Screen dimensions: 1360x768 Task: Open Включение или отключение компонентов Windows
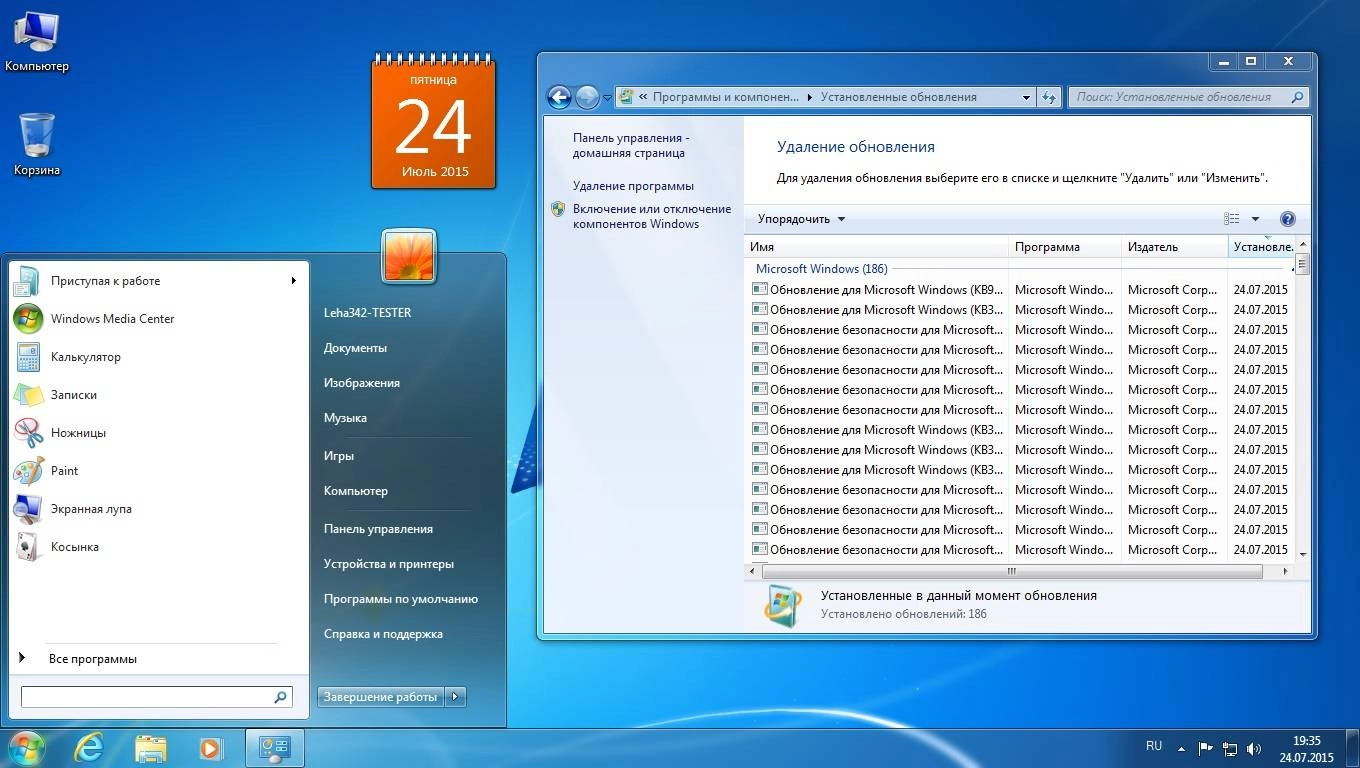tap(651, 216)
